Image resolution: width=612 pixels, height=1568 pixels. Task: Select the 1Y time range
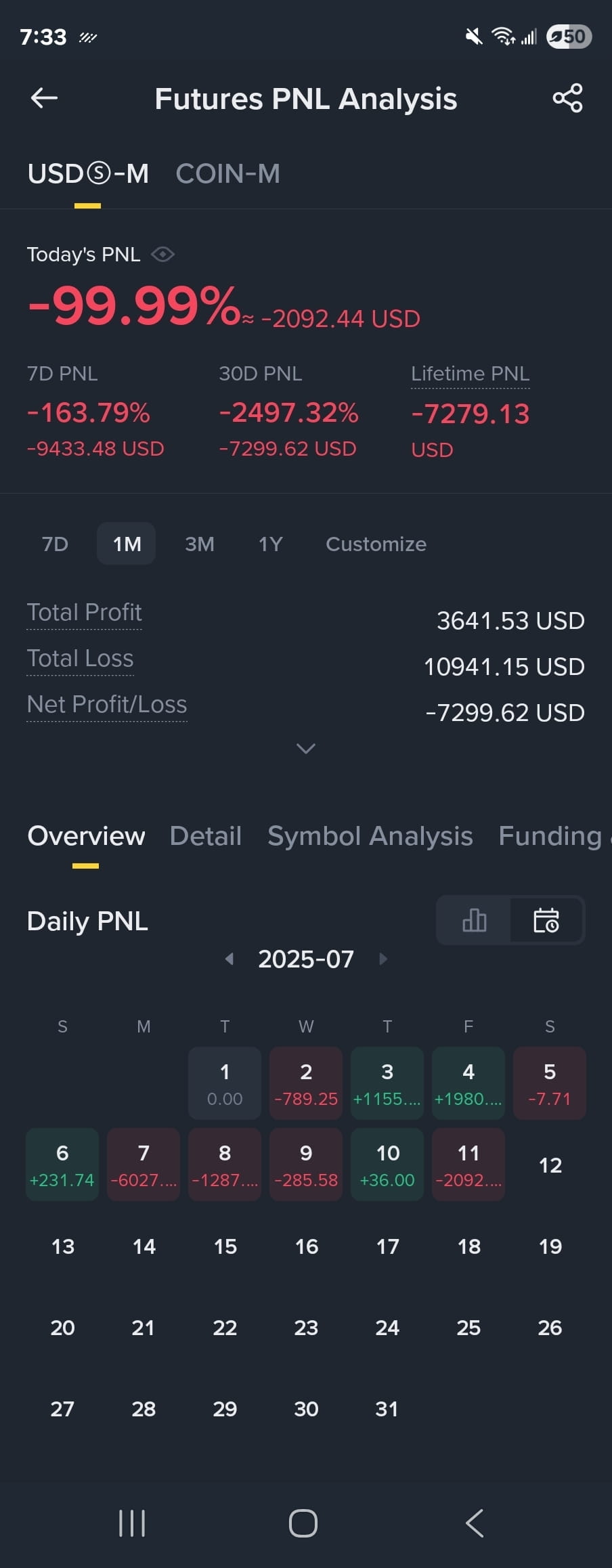pos(271,544)
